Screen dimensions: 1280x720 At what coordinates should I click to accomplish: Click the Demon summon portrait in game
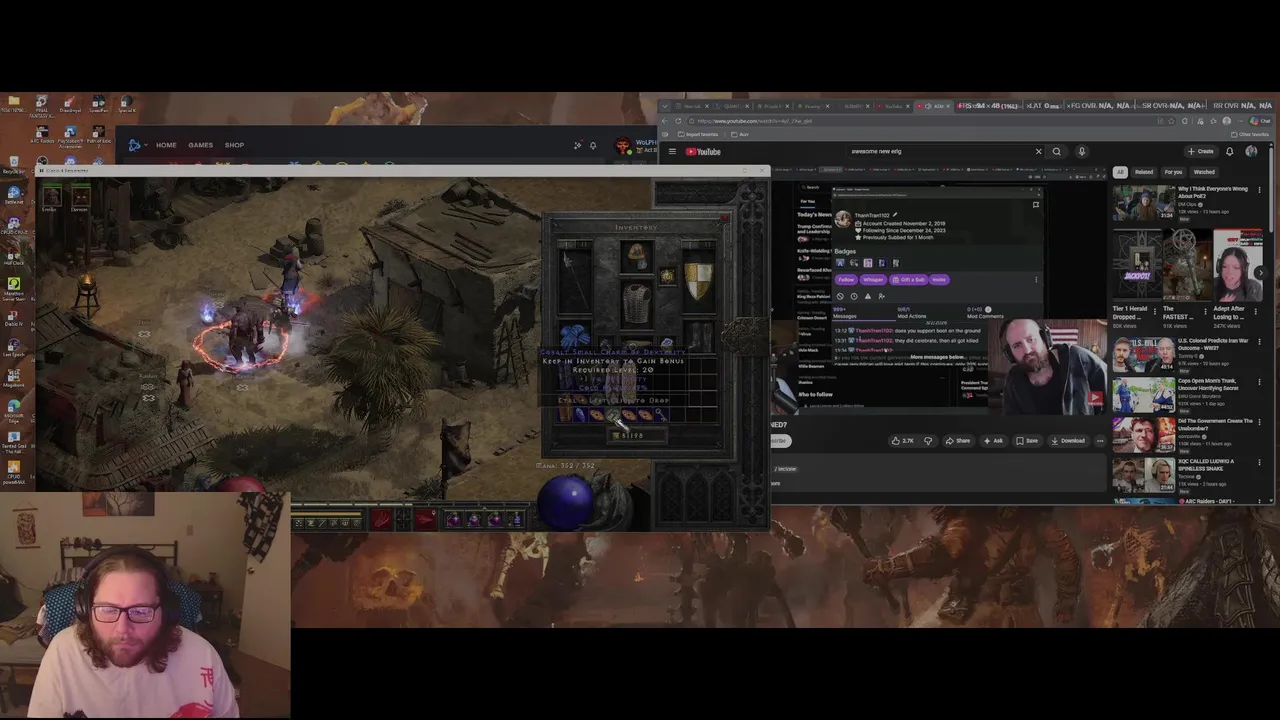pos(80,198)
